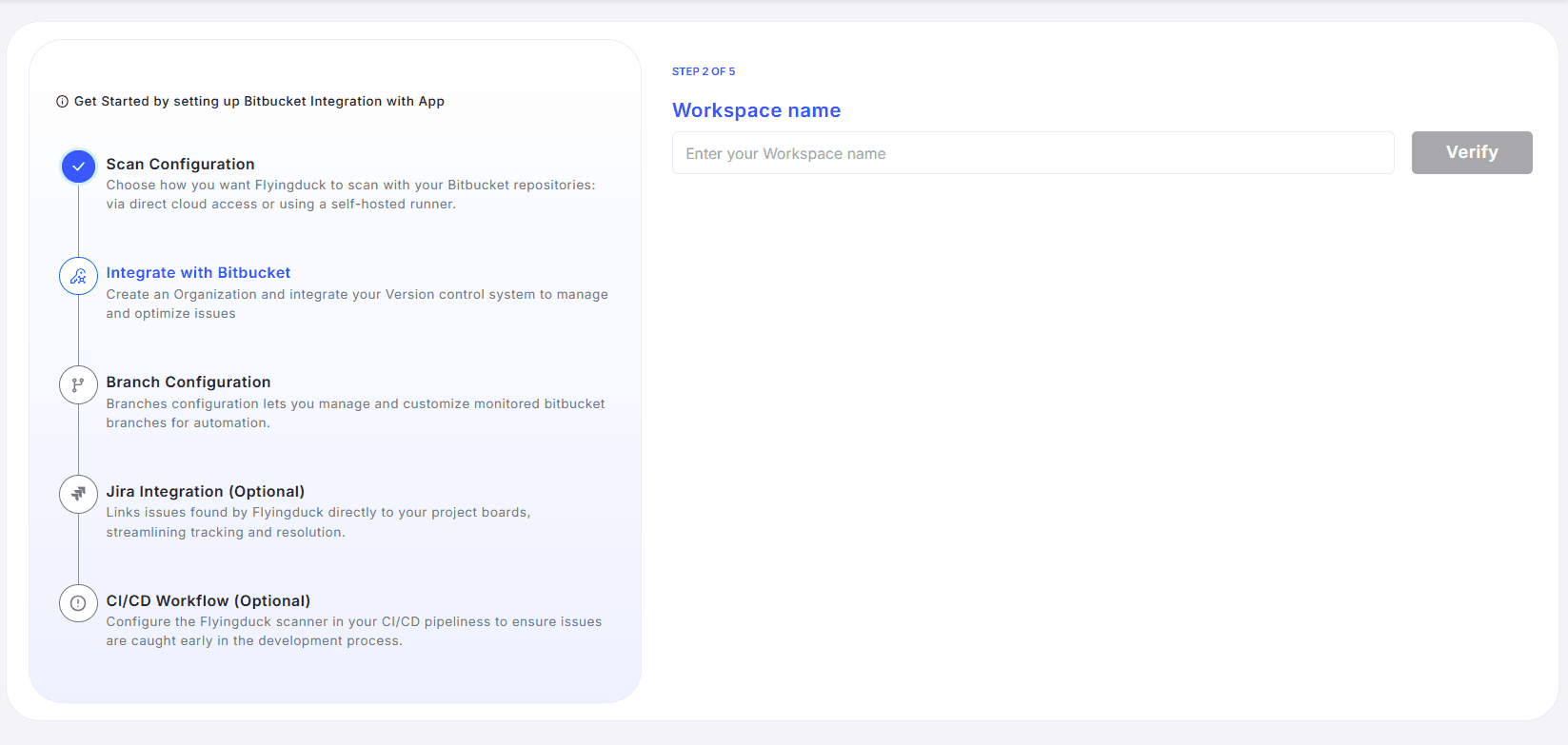Click the STEP 2 OF 5 label

tap(704, 71)
